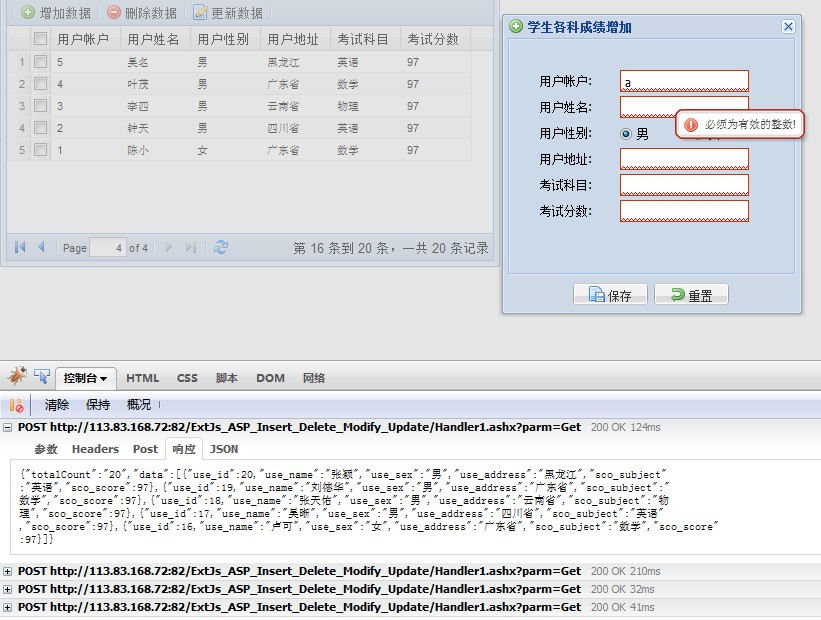Click the 保持 persist button

point(97,405)
